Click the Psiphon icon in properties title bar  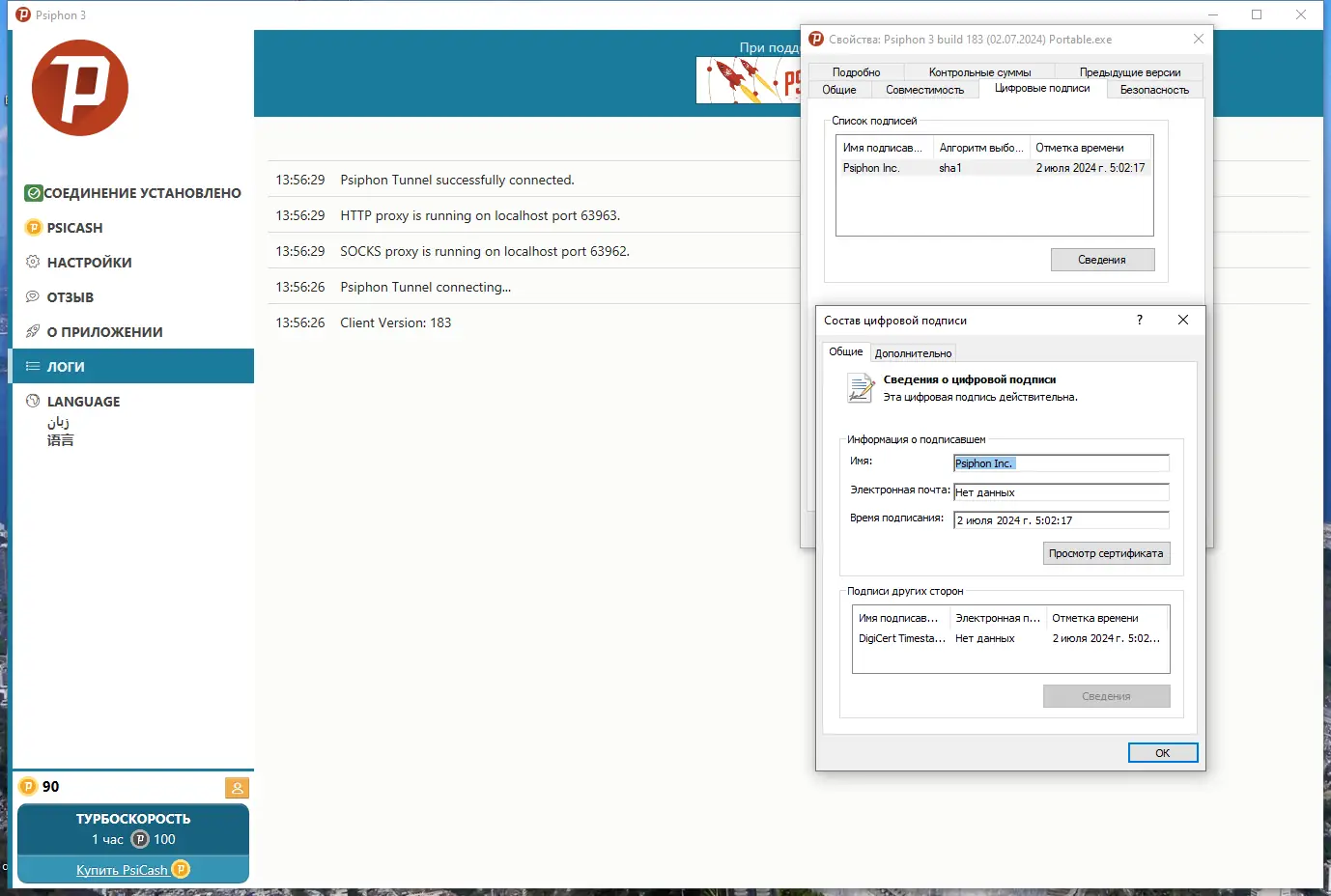[x=816, y=40]
